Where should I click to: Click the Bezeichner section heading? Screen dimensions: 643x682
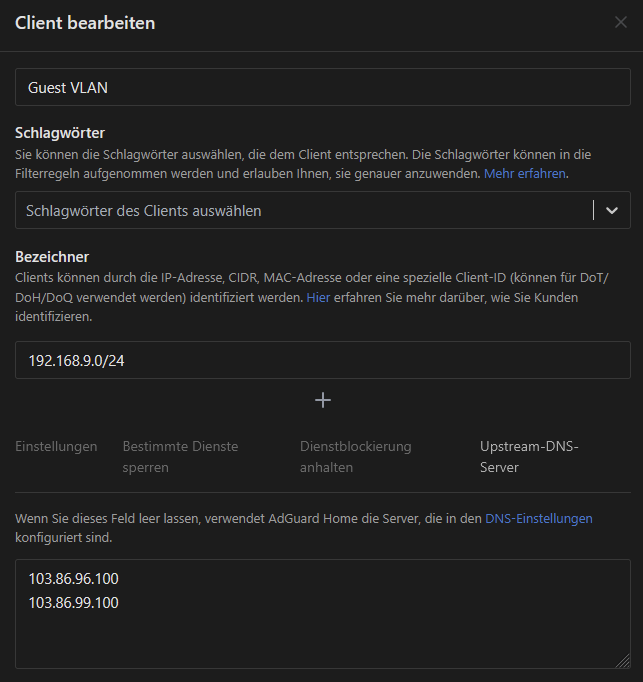[52, 257]
